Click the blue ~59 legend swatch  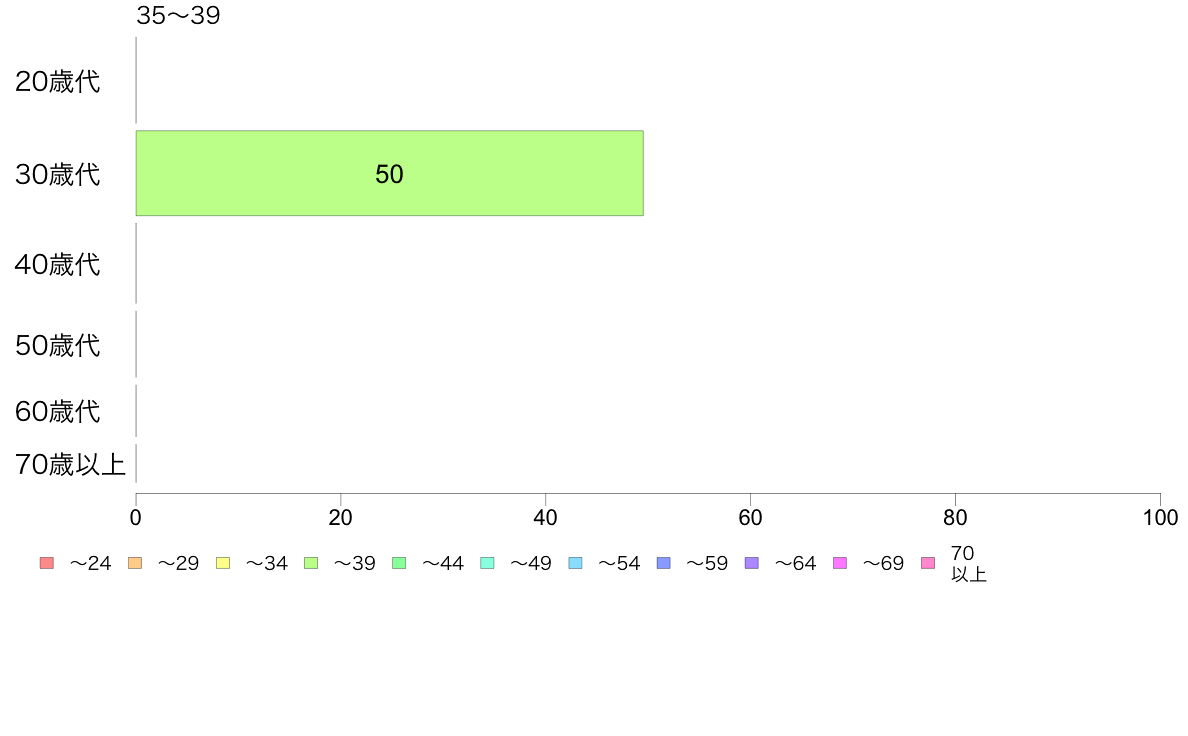[x=663, y=563]
